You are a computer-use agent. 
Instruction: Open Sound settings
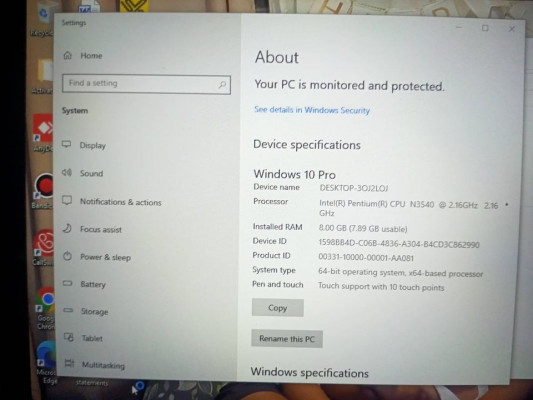(91, 173)
